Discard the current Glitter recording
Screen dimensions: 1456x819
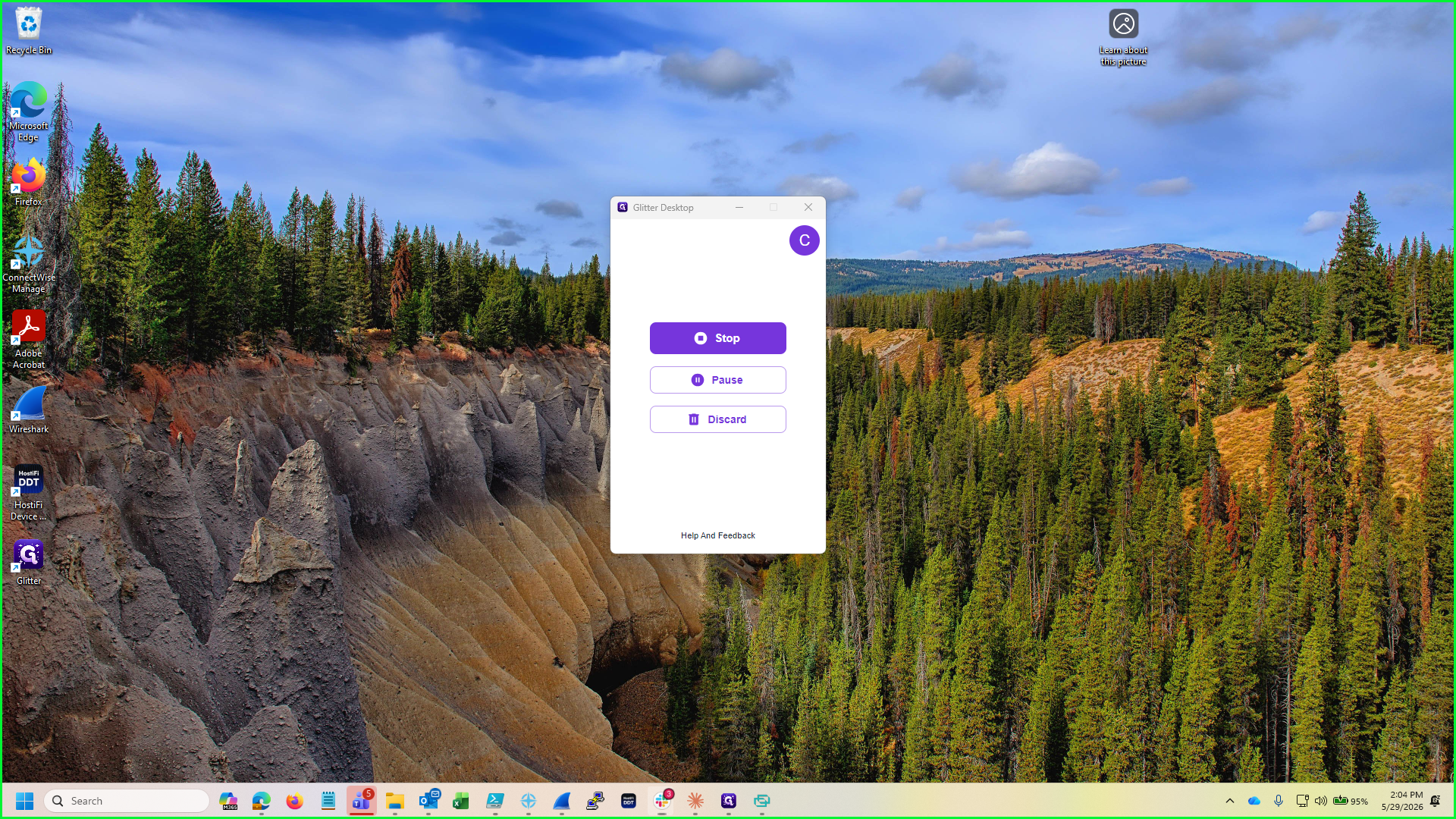click(717, 419)
